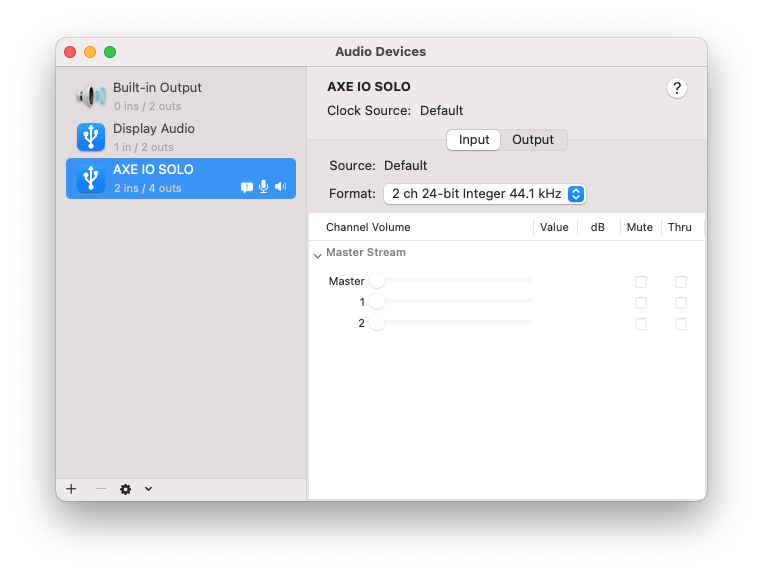Image resolution: width=763 pixels, height=575 pixels.
Task: Switch to the Output tab
Action: pos(533,140)
